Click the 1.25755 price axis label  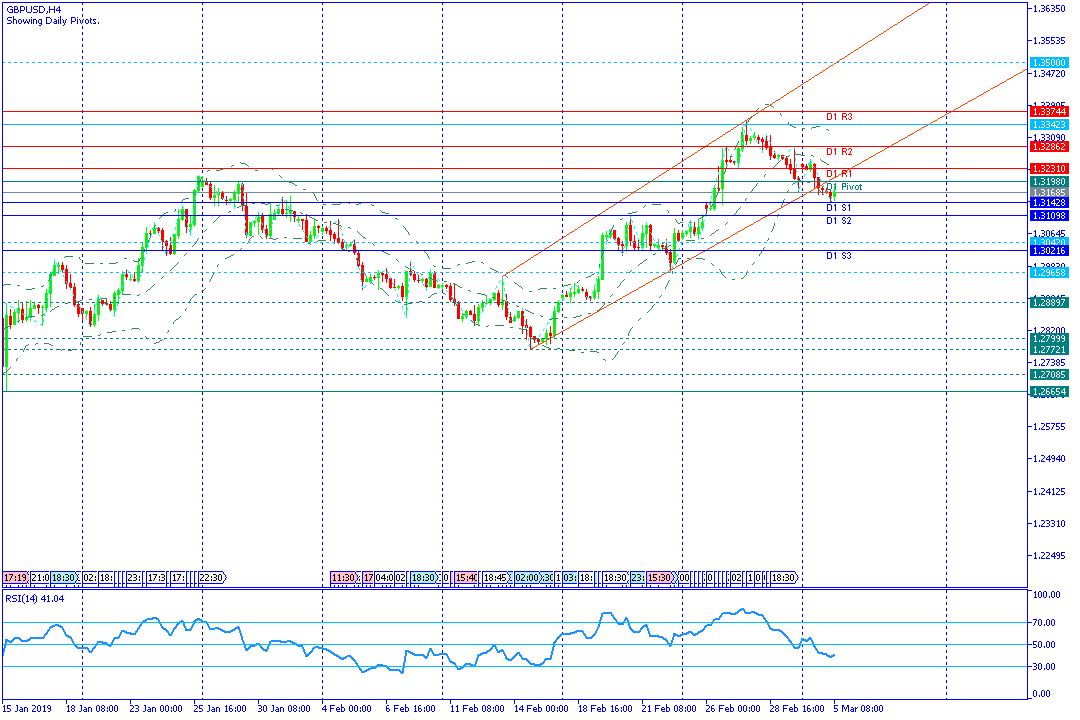point(1050,427)
